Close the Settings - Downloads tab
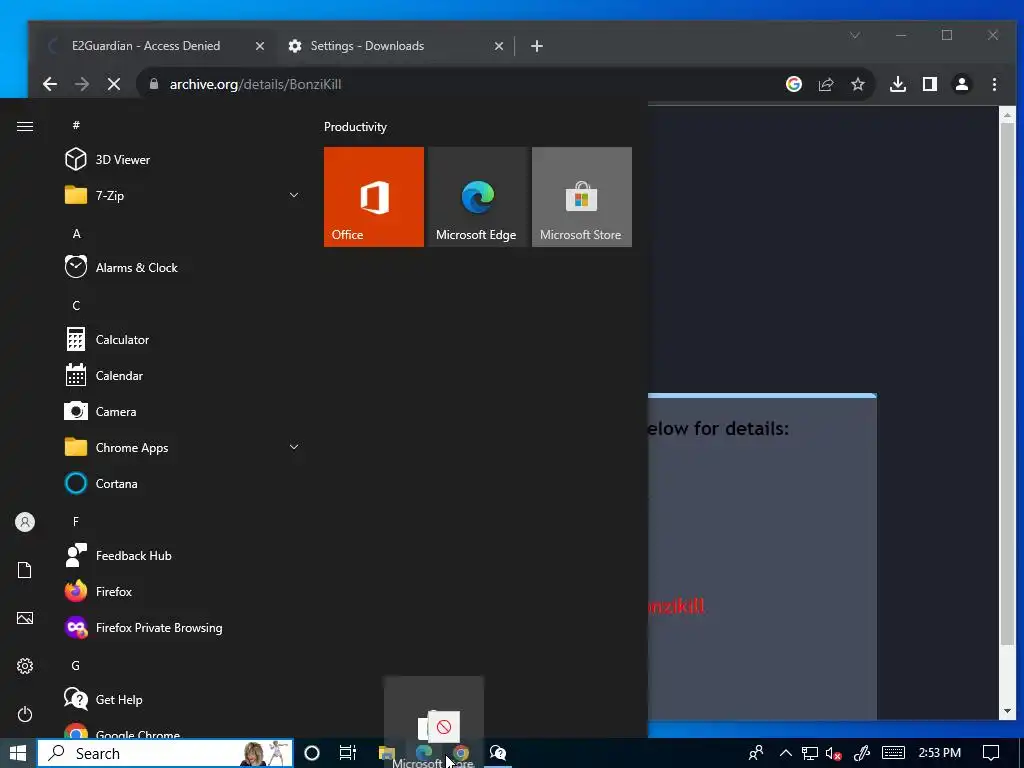Screen dimensions: 1024x768 click(499, 46)
